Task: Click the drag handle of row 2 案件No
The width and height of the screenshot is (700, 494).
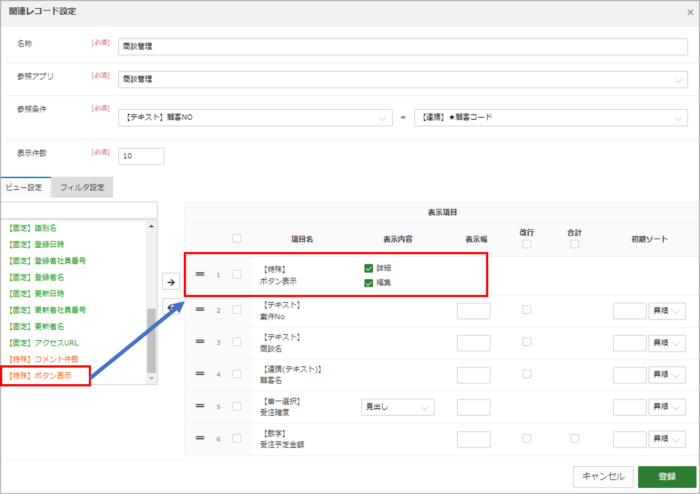Action: (x=200, y=309)
